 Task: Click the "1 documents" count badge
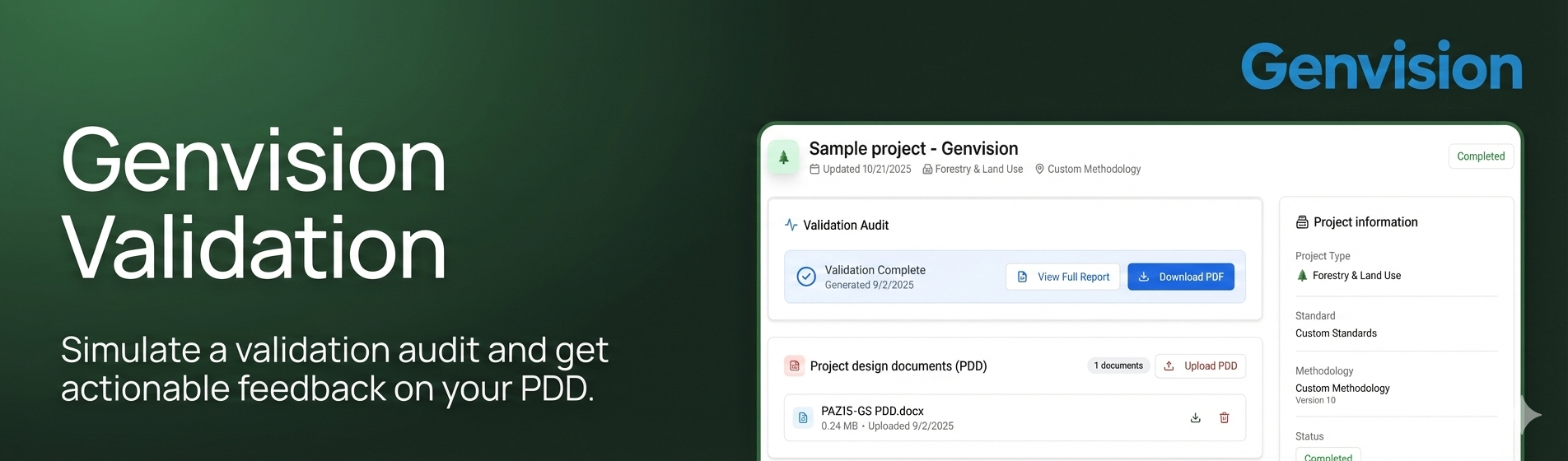coord(1118,366)
